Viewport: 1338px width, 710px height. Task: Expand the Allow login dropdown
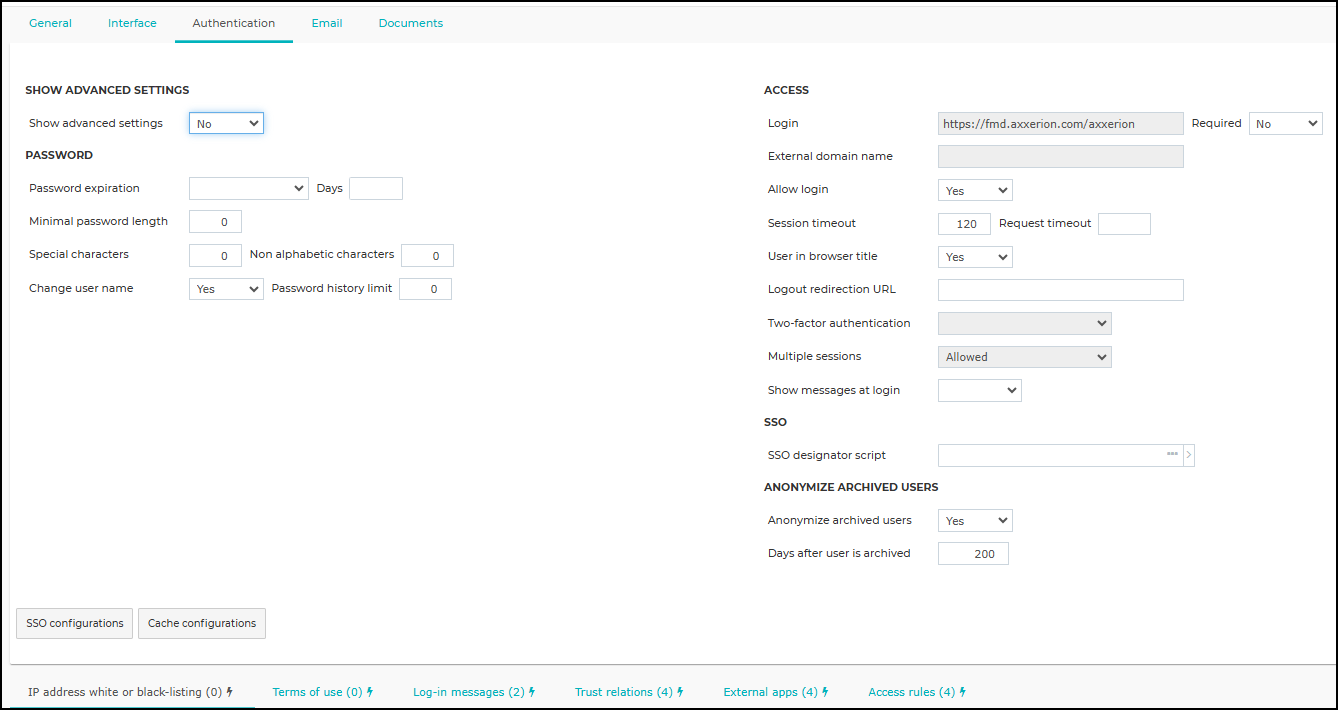point(975,190)
